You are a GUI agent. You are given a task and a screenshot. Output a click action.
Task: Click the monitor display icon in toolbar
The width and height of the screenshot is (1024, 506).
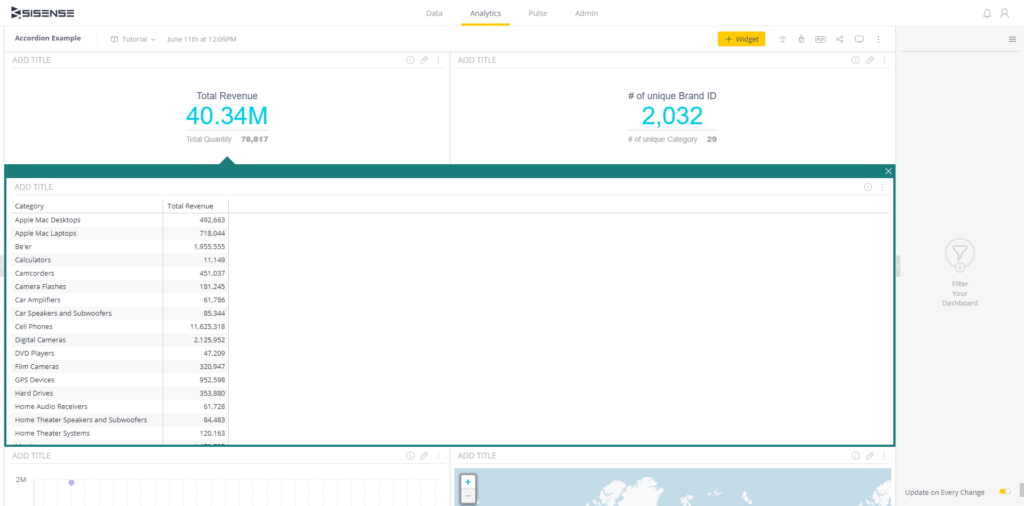(x=859, y=39)
